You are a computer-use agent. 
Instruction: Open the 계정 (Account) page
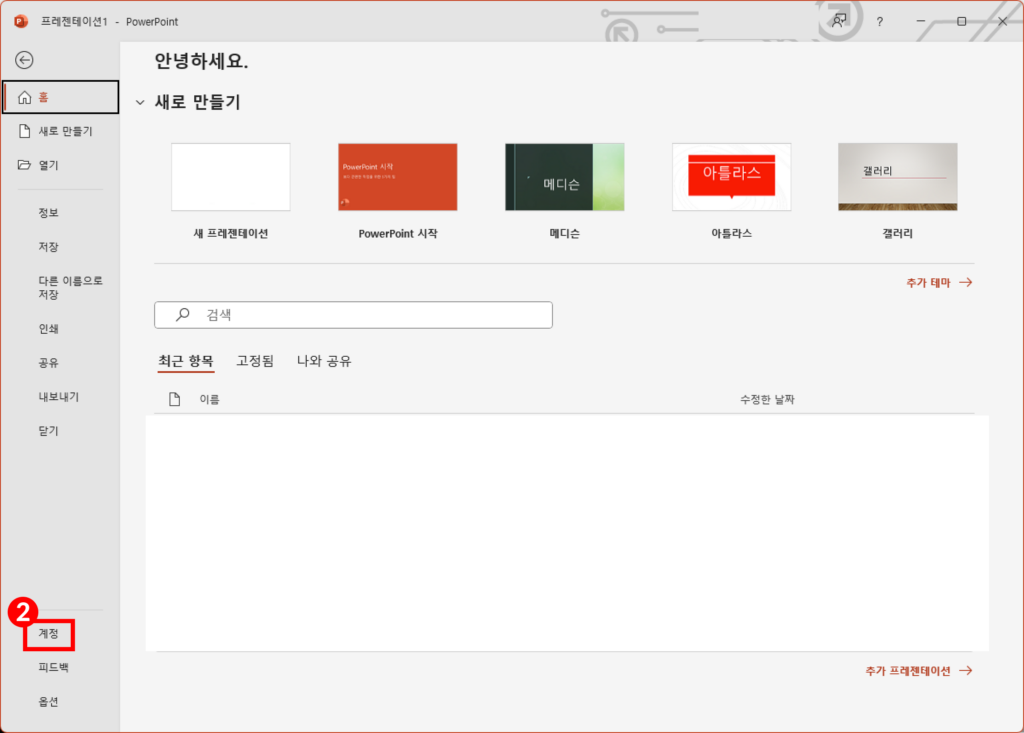49,634
